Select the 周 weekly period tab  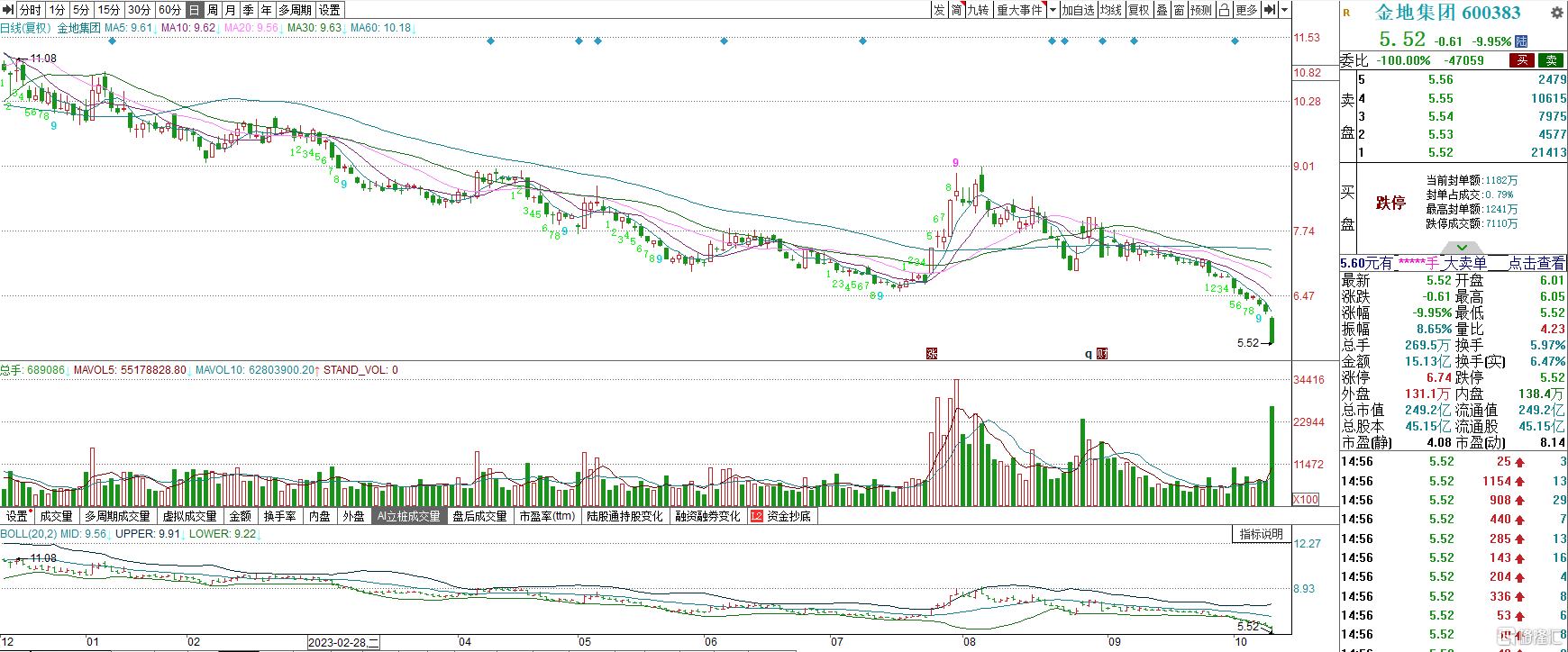[x=213, y=10]
